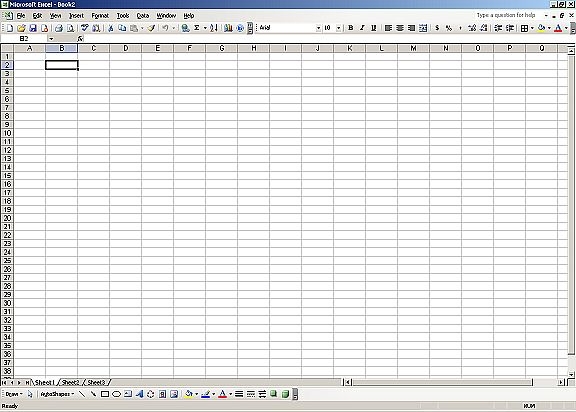Screen dimensions: 576x412
Task: Toggle Italic formatting button
Action: 362,28
